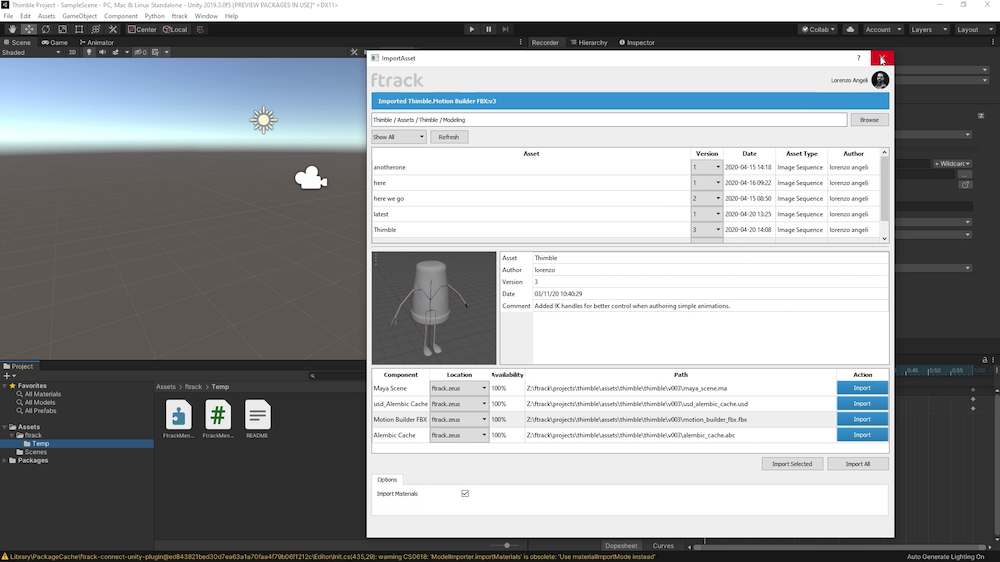The image size is (1000, 562).
Task: Click Import Selected button
Action: point(792,464)
